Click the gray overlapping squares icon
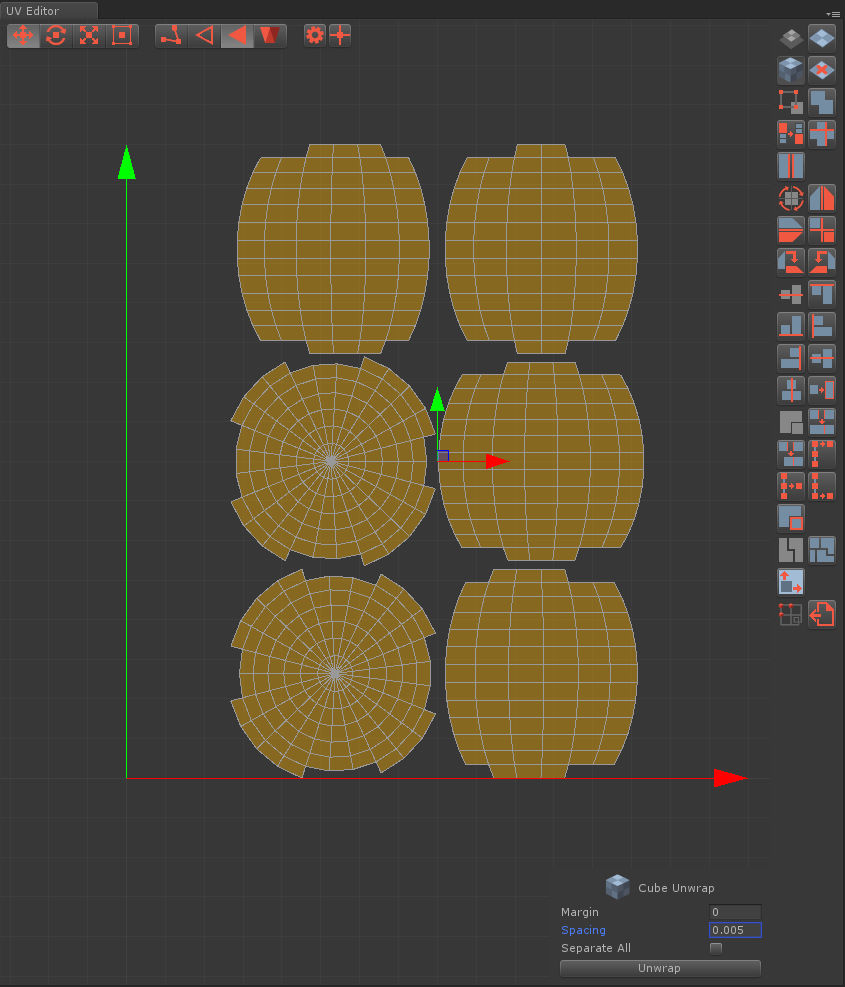 791,422
